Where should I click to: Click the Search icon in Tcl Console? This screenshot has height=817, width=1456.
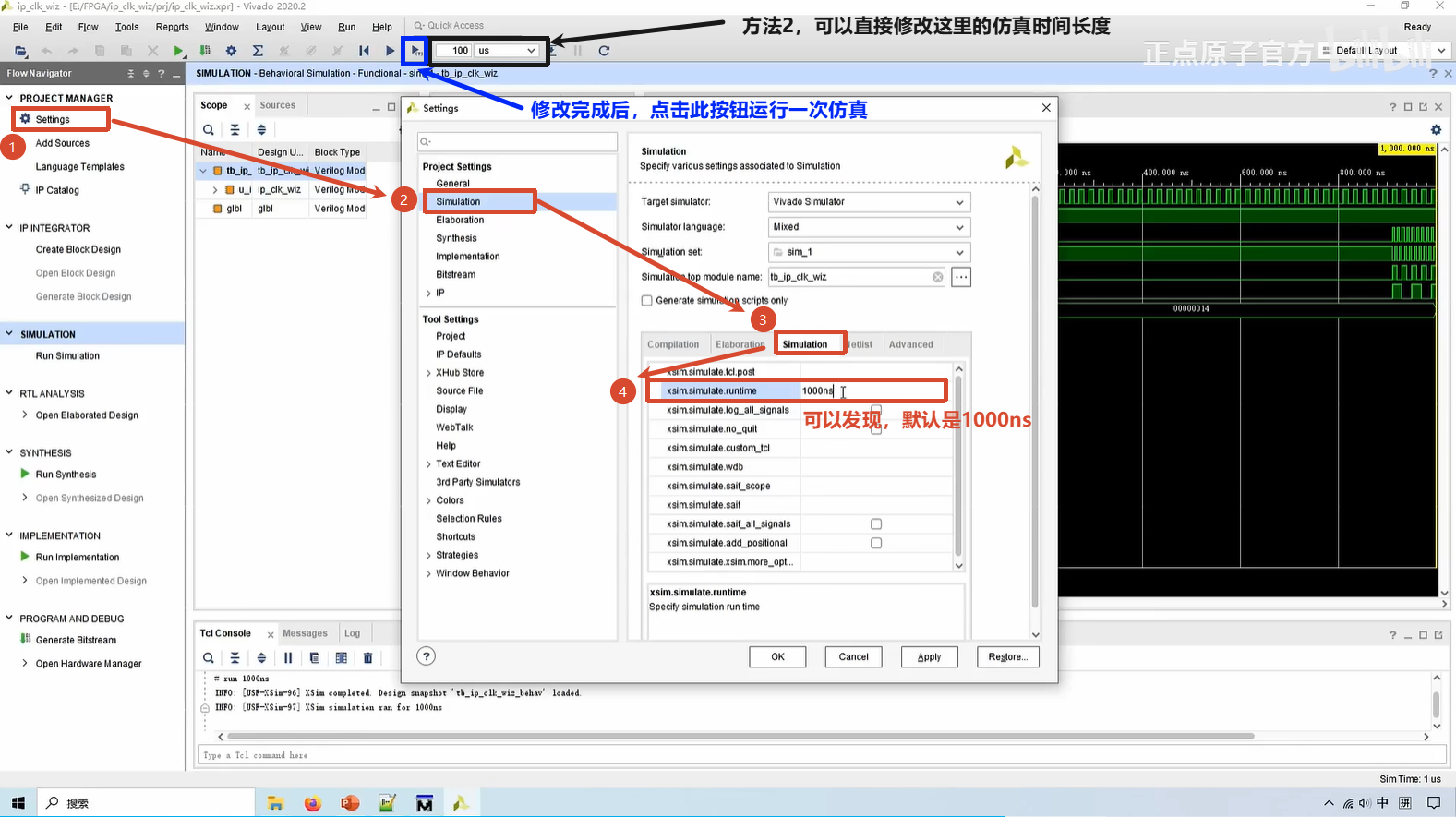(x=209, y=658)
